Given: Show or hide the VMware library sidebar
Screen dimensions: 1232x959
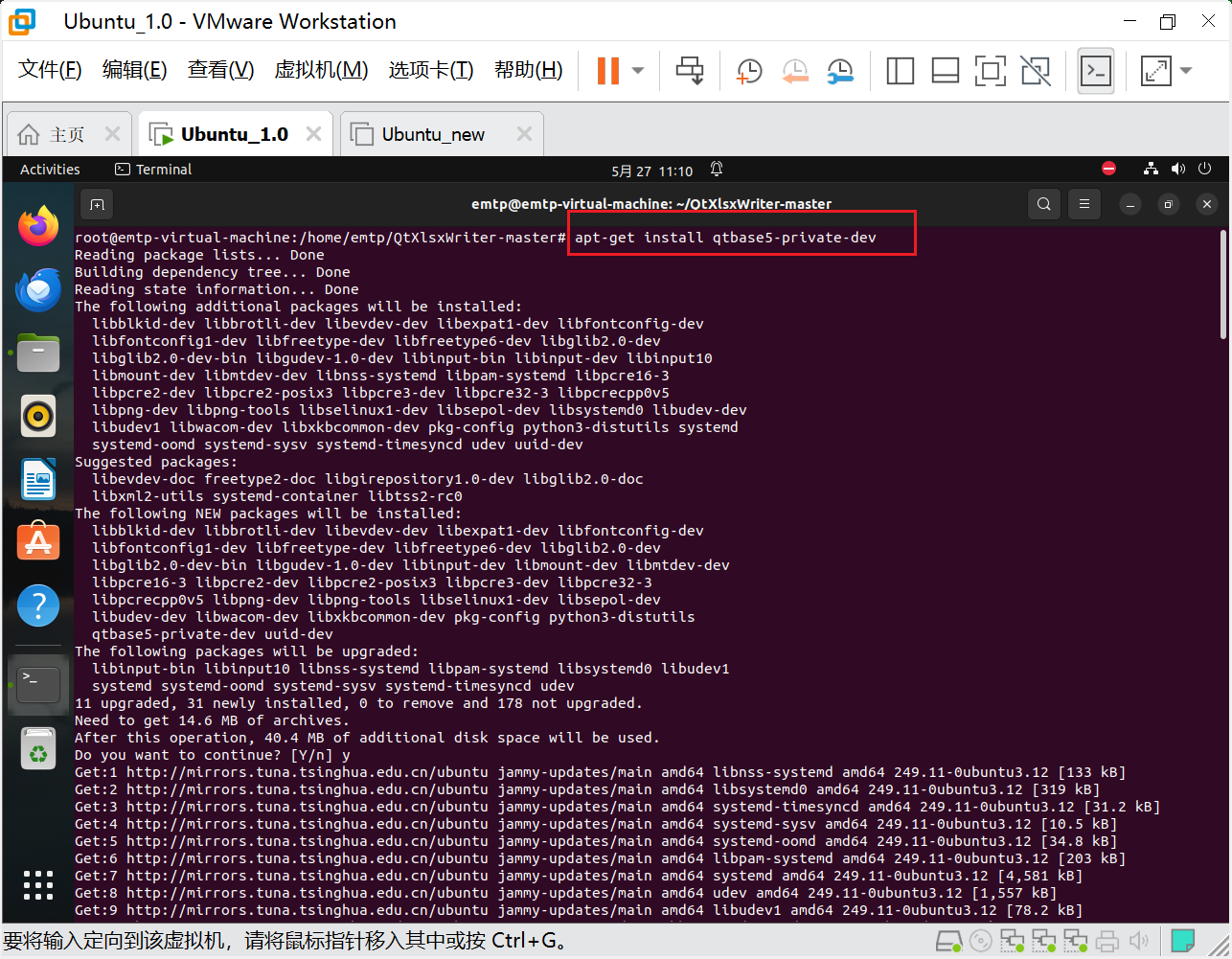Looking at the screenshot, I should coord(901,70).
